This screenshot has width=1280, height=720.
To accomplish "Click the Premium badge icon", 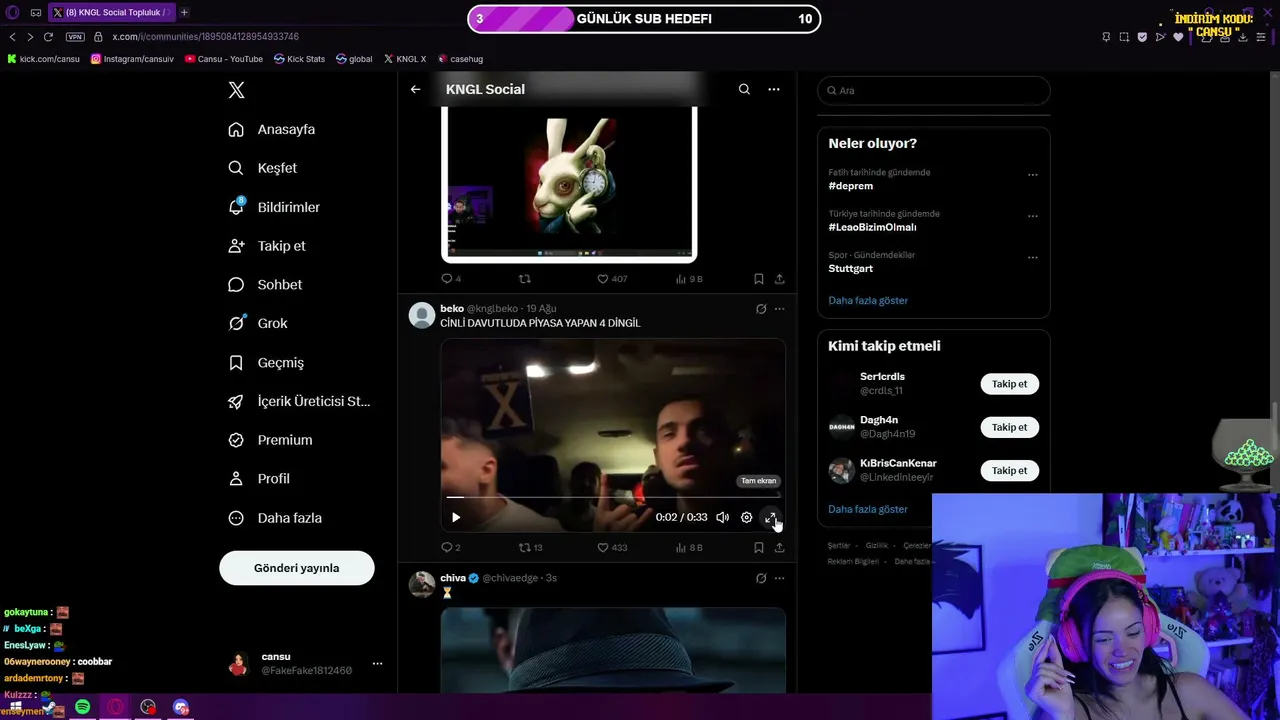I will coord(236,440).
